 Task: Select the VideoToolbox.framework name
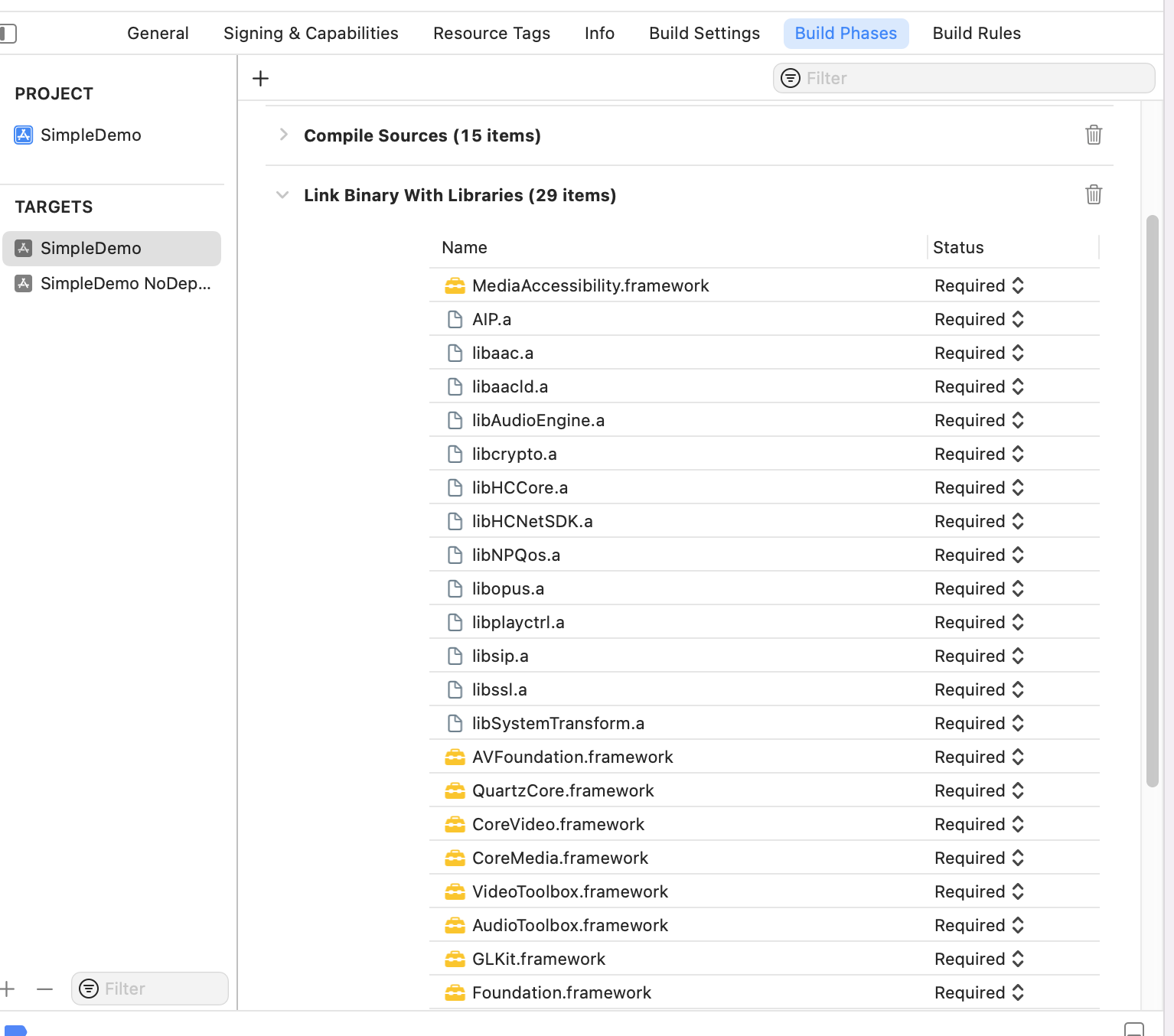pos(570,891)
